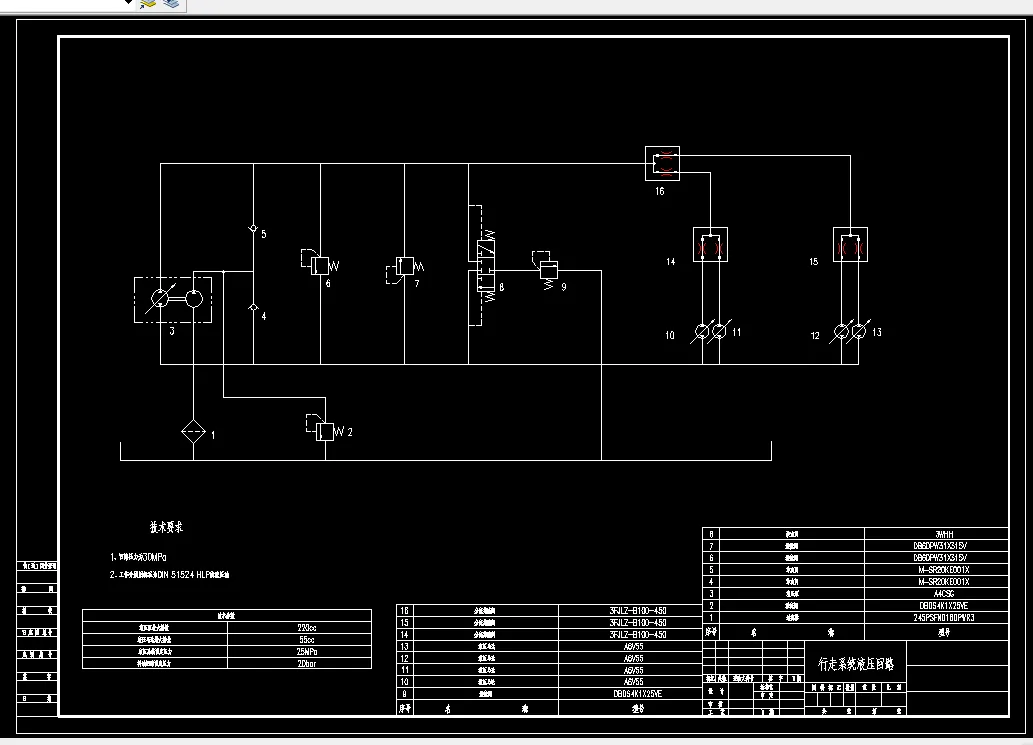This screenshot has height=745, width=1033.
Task: Click the blue layer-stack icon in toolbar
Action: 171,4
